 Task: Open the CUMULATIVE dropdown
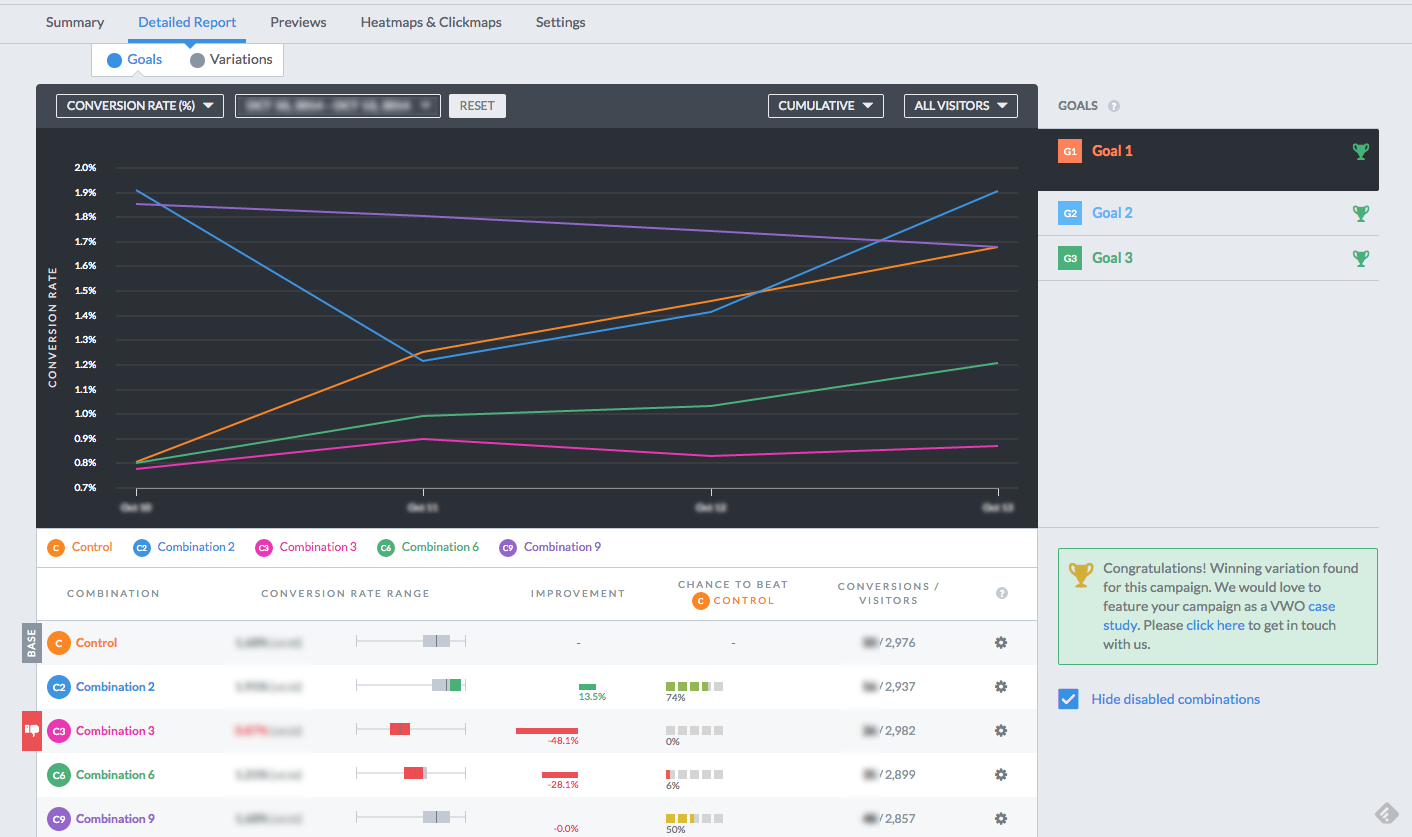coord(825,105)
